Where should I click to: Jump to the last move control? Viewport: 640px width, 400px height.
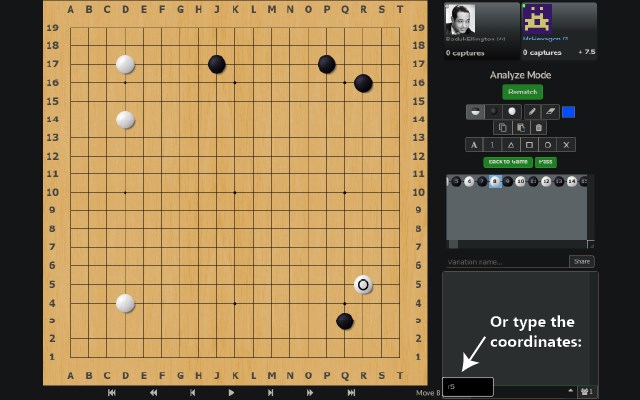(x=351, y=393)
